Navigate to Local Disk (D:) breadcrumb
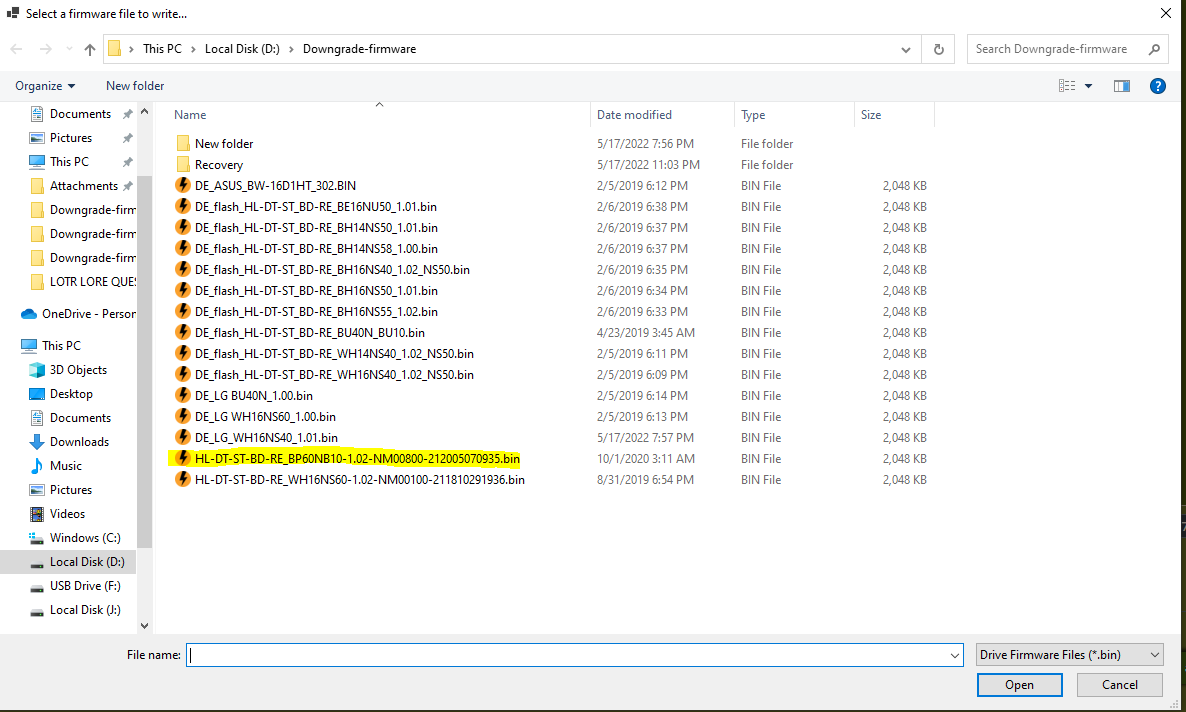The width and height of the screenshot is (1186, 712). coord(242,49)
